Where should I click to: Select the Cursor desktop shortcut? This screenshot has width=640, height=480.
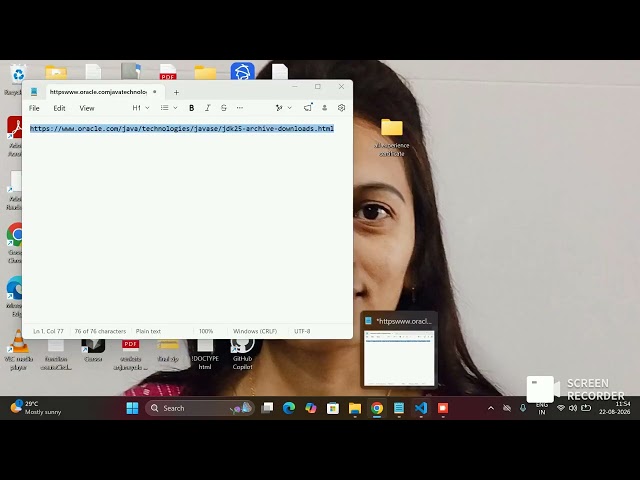tap(93, 350)
